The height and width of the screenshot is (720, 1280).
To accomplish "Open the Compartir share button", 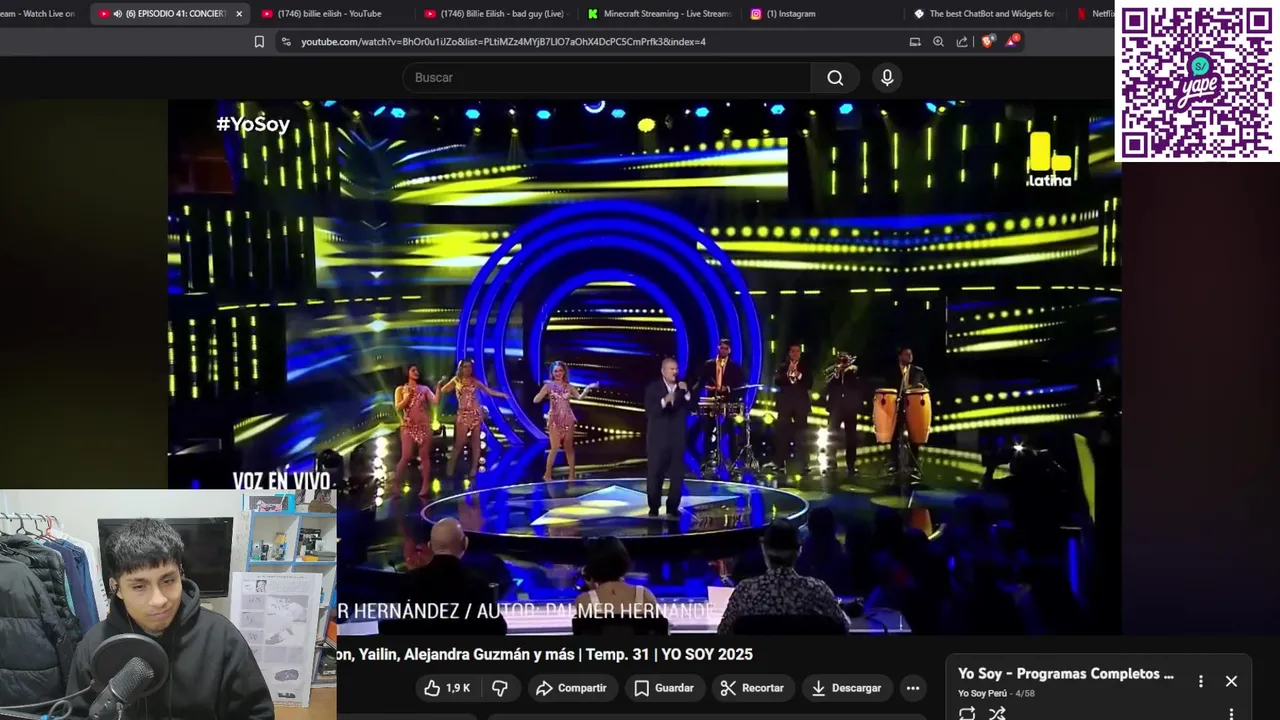I will 571,688.
